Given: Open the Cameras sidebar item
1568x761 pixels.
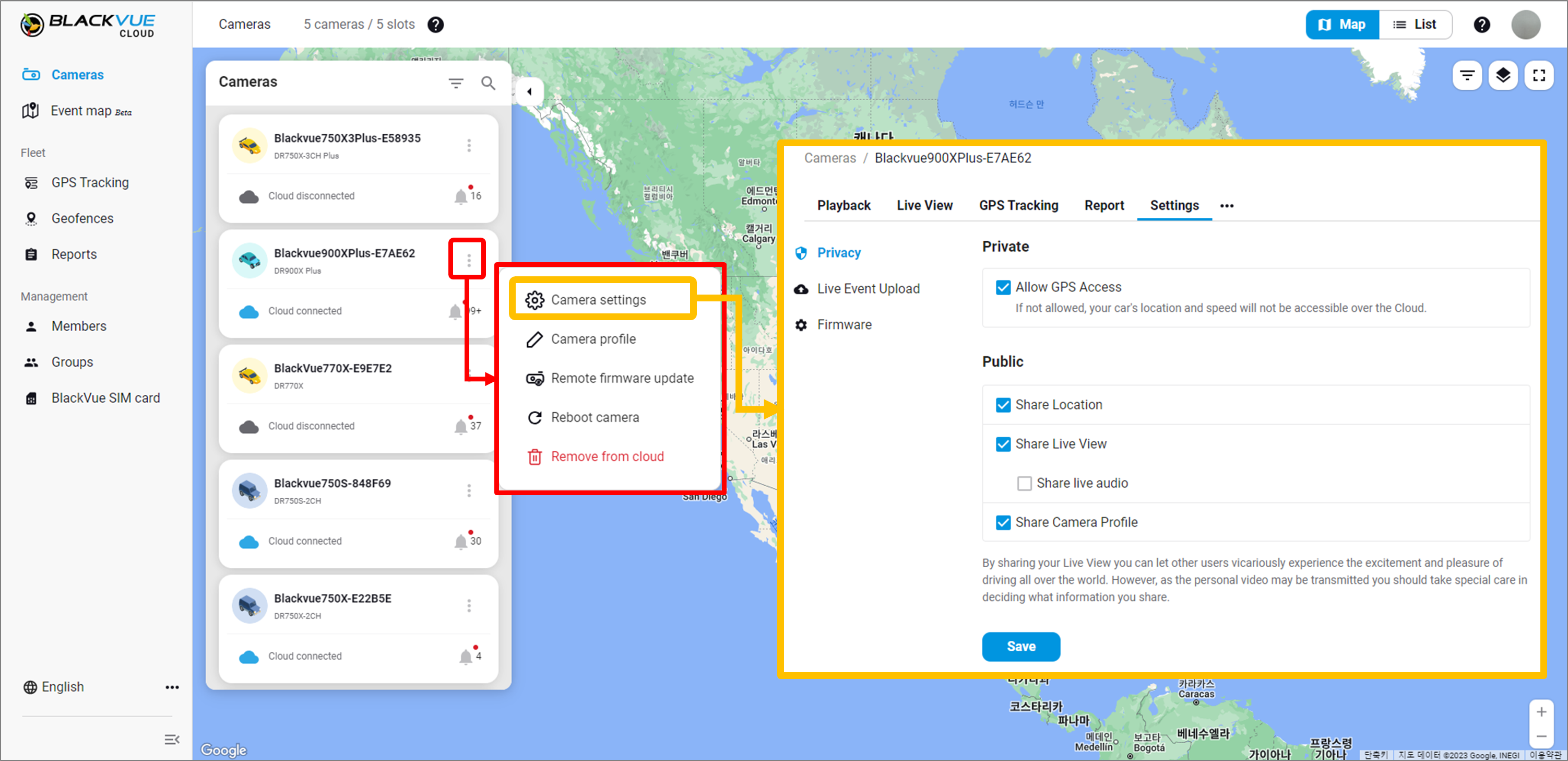Looking at the screenshot, I should [63, 74].
